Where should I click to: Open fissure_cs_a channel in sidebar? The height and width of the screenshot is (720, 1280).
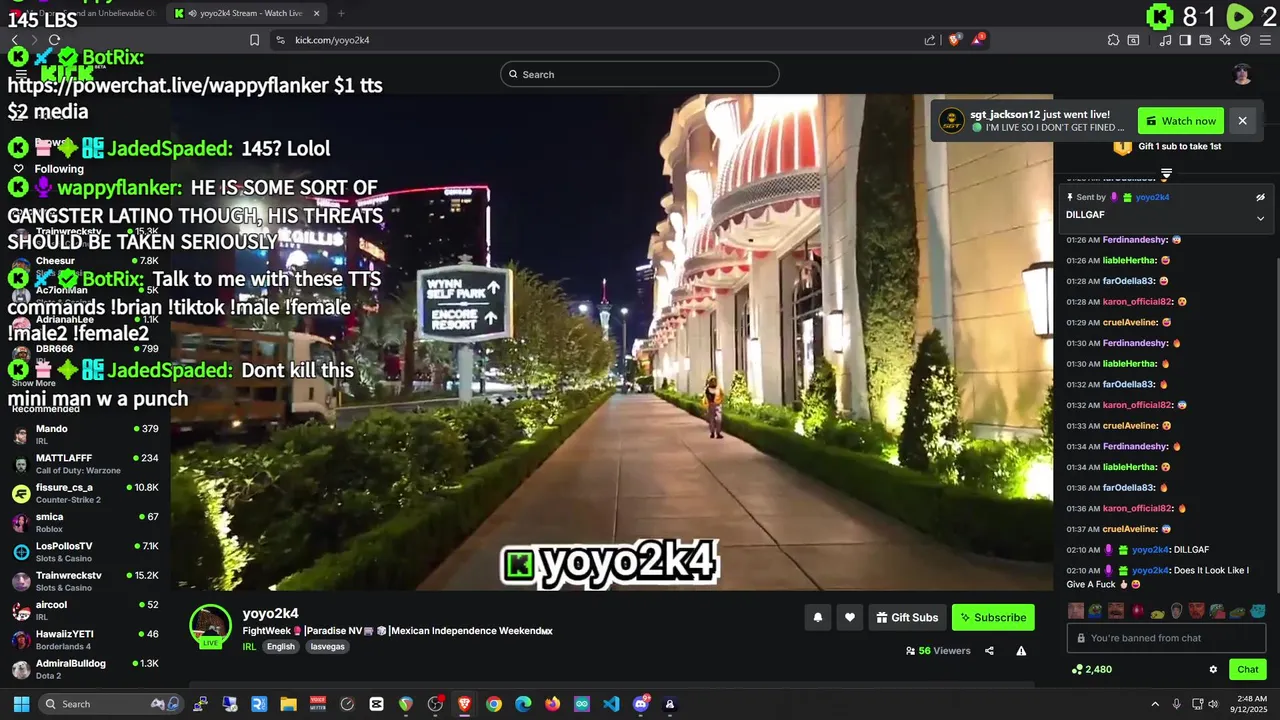85,493
